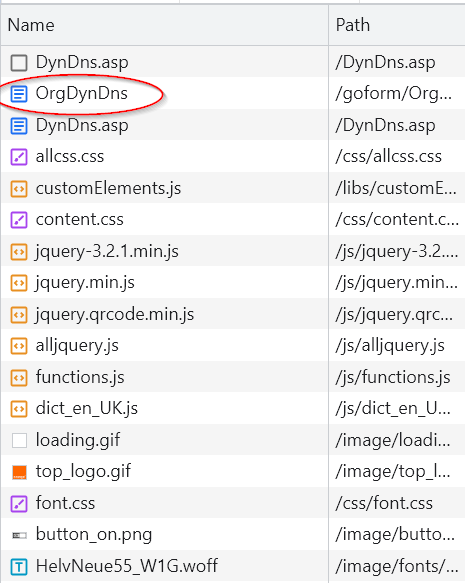
Task: Click the font icon beside HelvNeue55_W1G.woff
Action: point(19,567)
